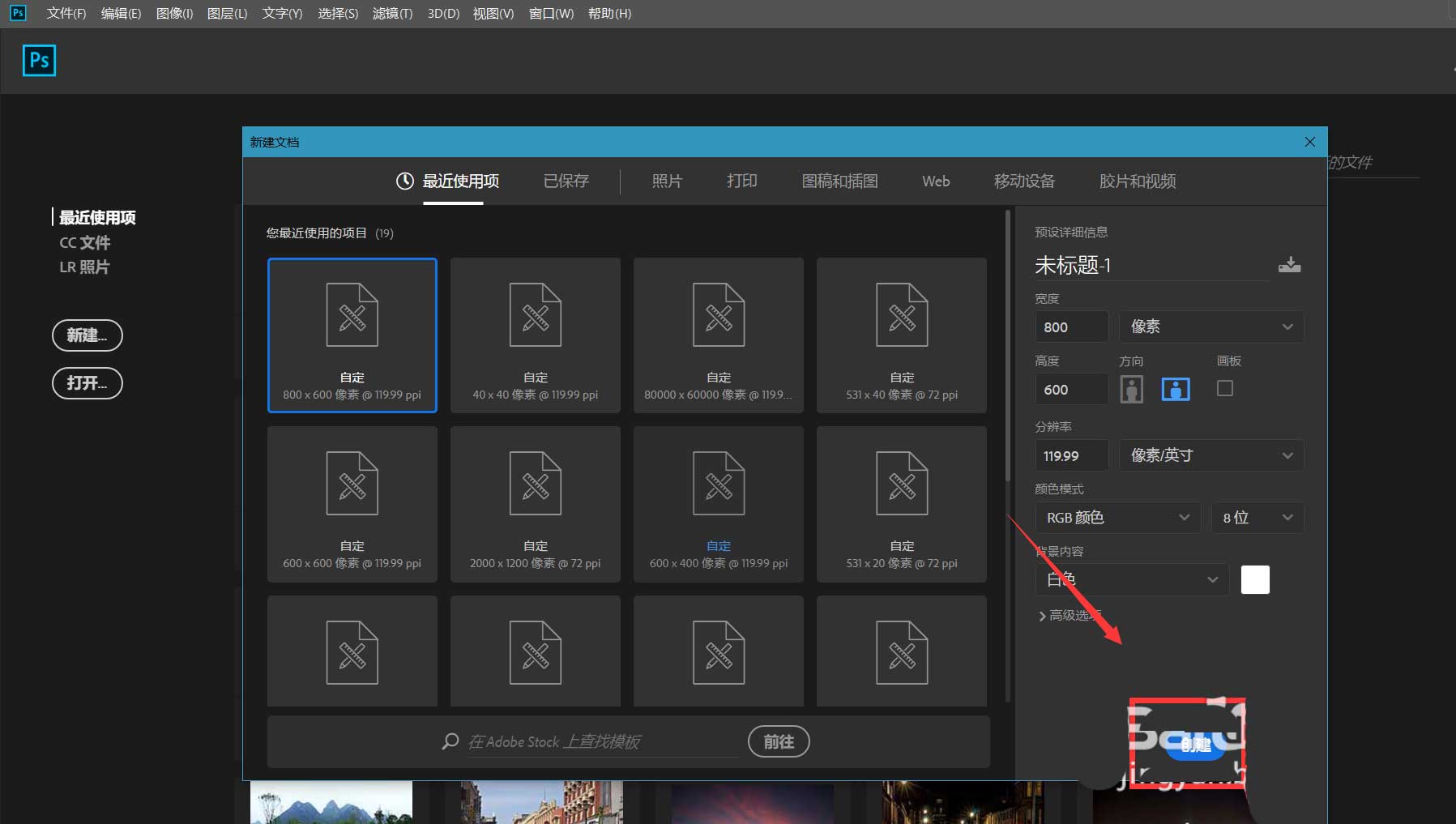Open street buildings thumbnail behind dialog
Screen dimensions: 1456x824
542,802
